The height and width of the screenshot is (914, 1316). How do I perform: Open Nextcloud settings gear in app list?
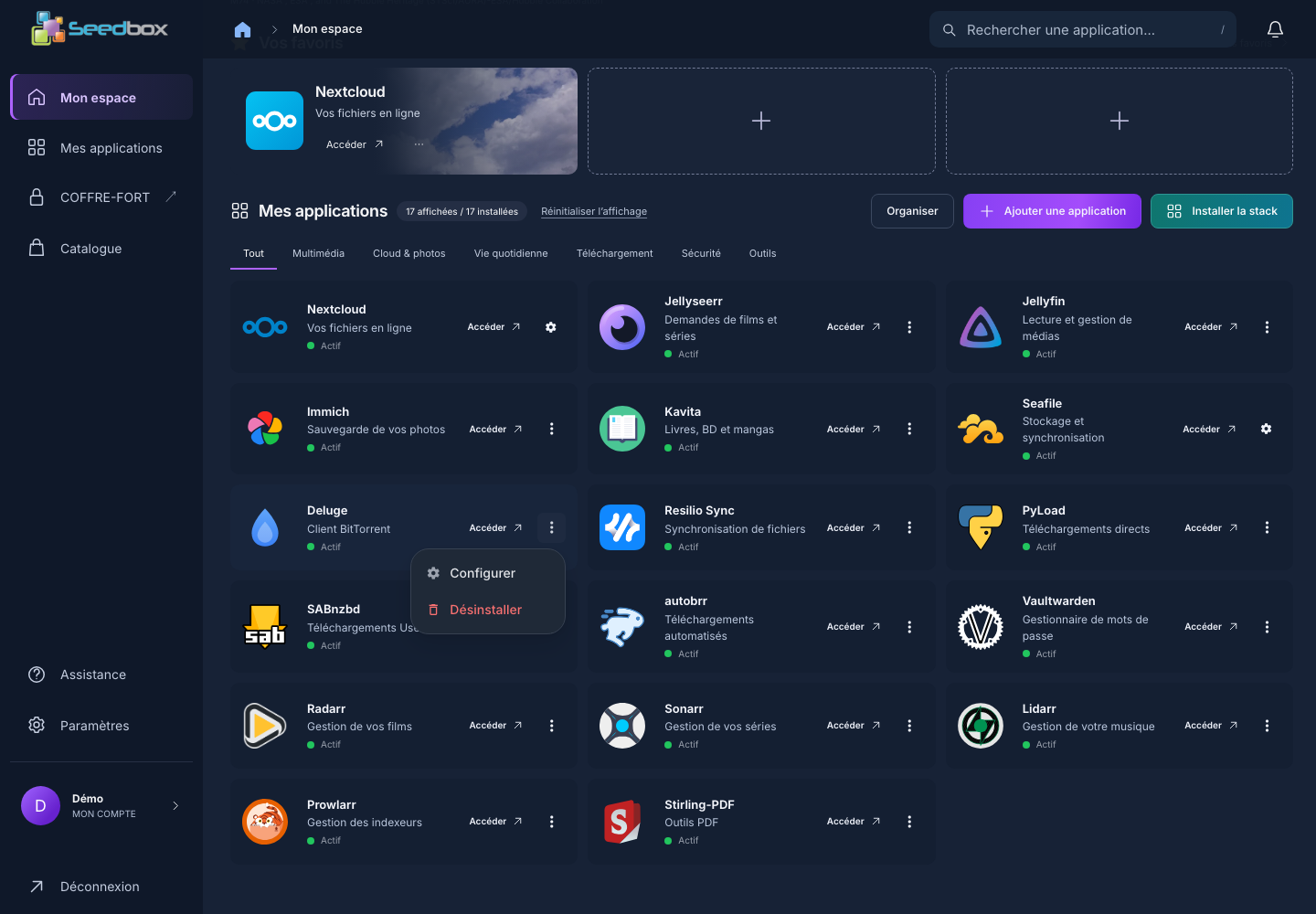point(551,327)
